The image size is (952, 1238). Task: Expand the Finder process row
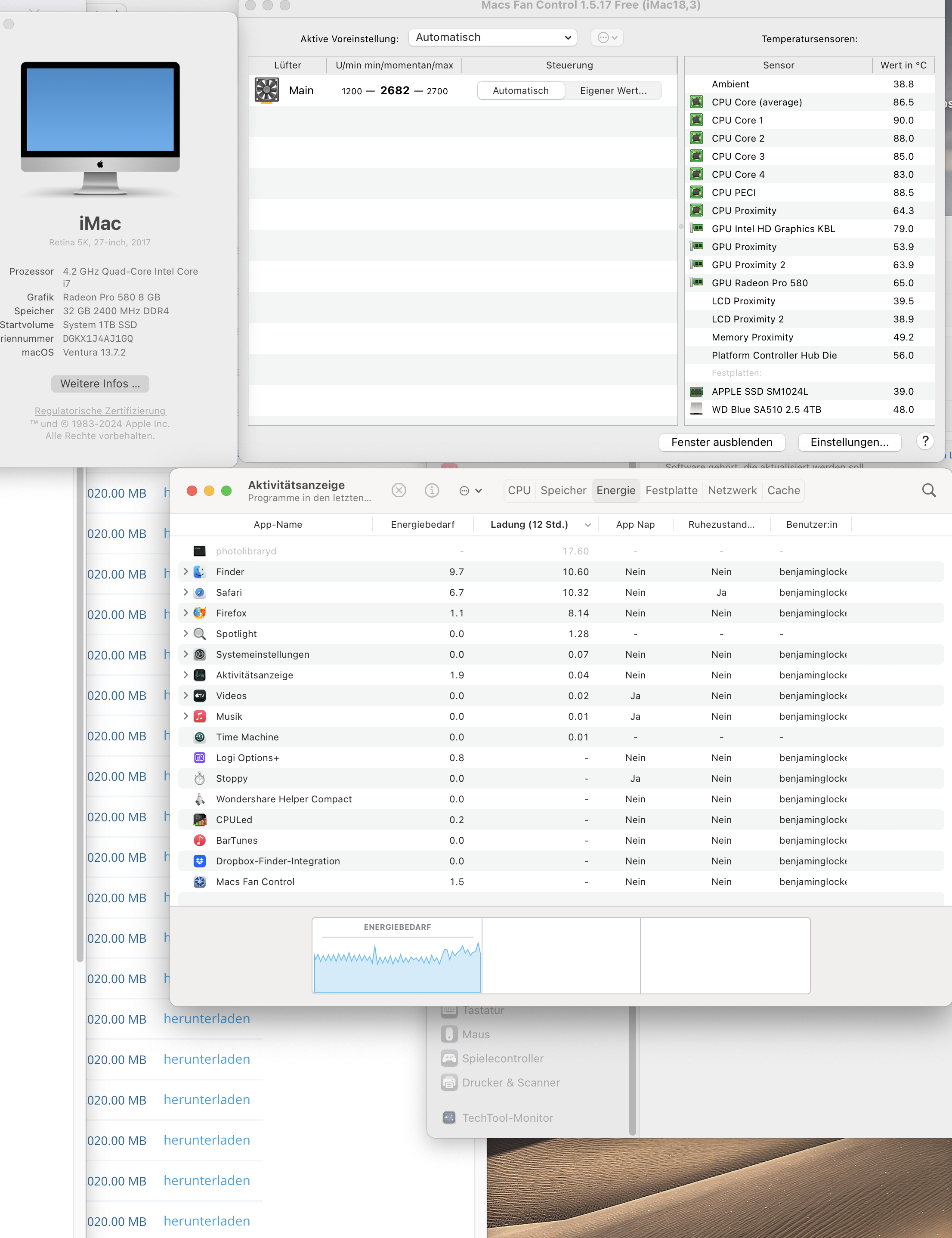tap(185, 571)
